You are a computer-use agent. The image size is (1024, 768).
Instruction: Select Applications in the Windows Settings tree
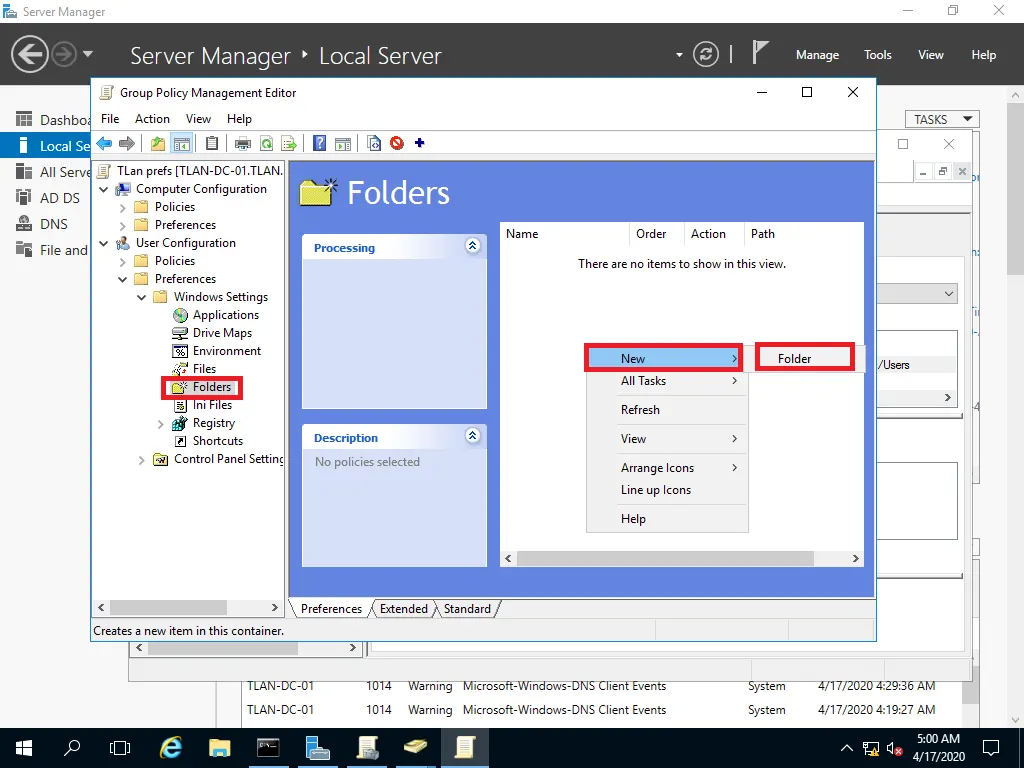click(x=226, y=315)
